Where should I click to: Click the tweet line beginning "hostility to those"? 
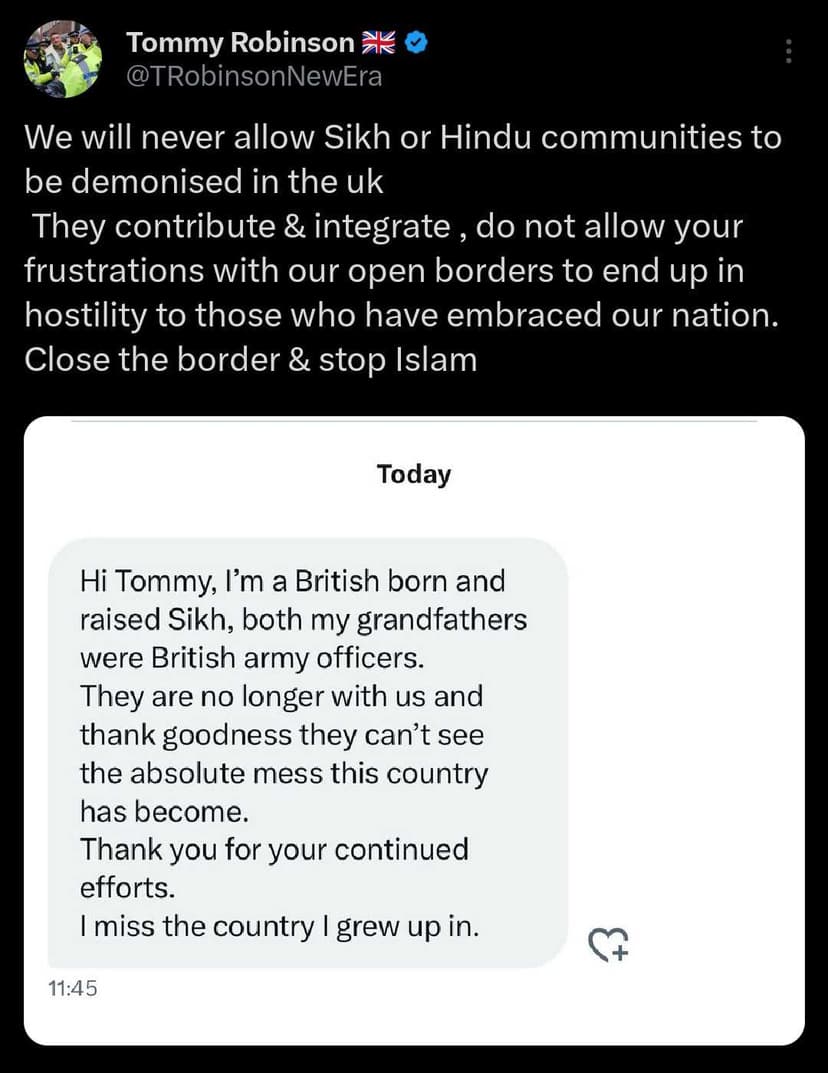coord(400,314)
